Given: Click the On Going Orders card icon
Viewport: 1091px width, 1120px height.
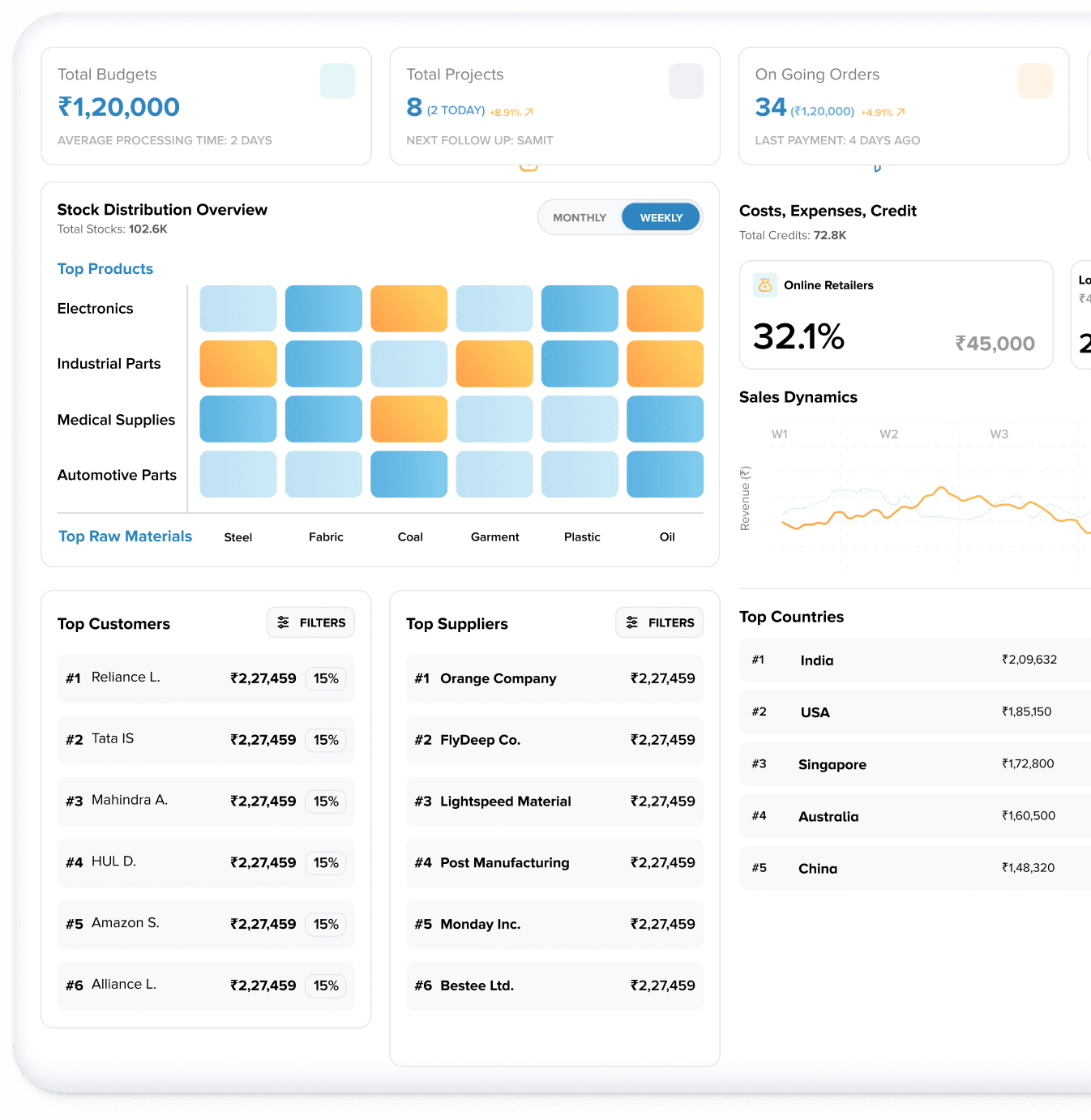Looking at the screenshot, I should point(1034,80).
